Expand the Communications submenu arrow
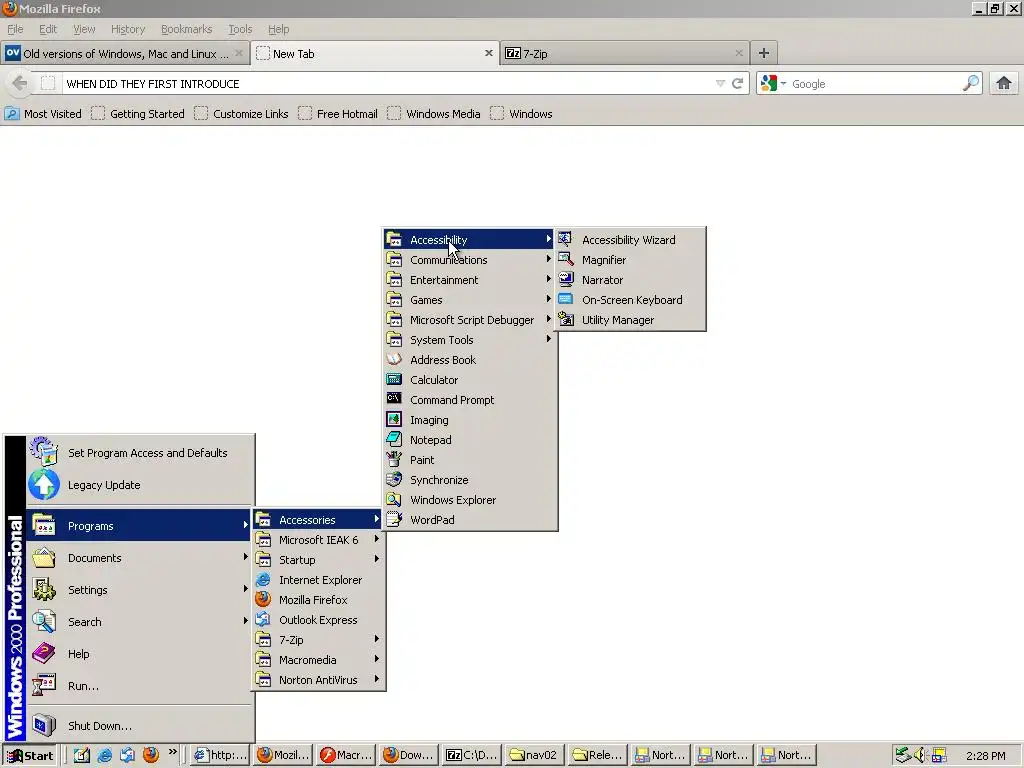 click(549, 259)
